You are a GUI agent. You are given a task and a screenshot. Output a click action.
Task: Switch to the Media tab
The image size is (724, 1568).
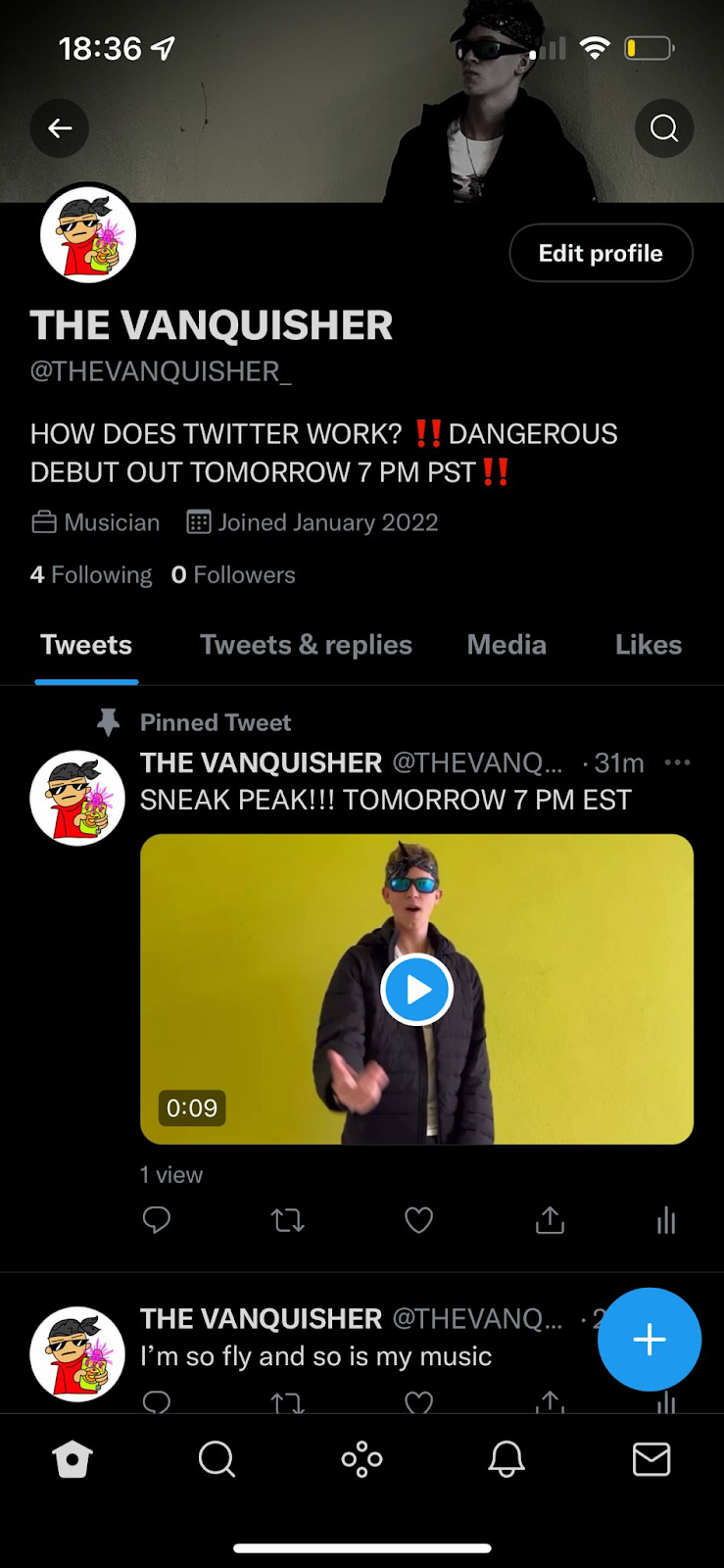(507, 645)
